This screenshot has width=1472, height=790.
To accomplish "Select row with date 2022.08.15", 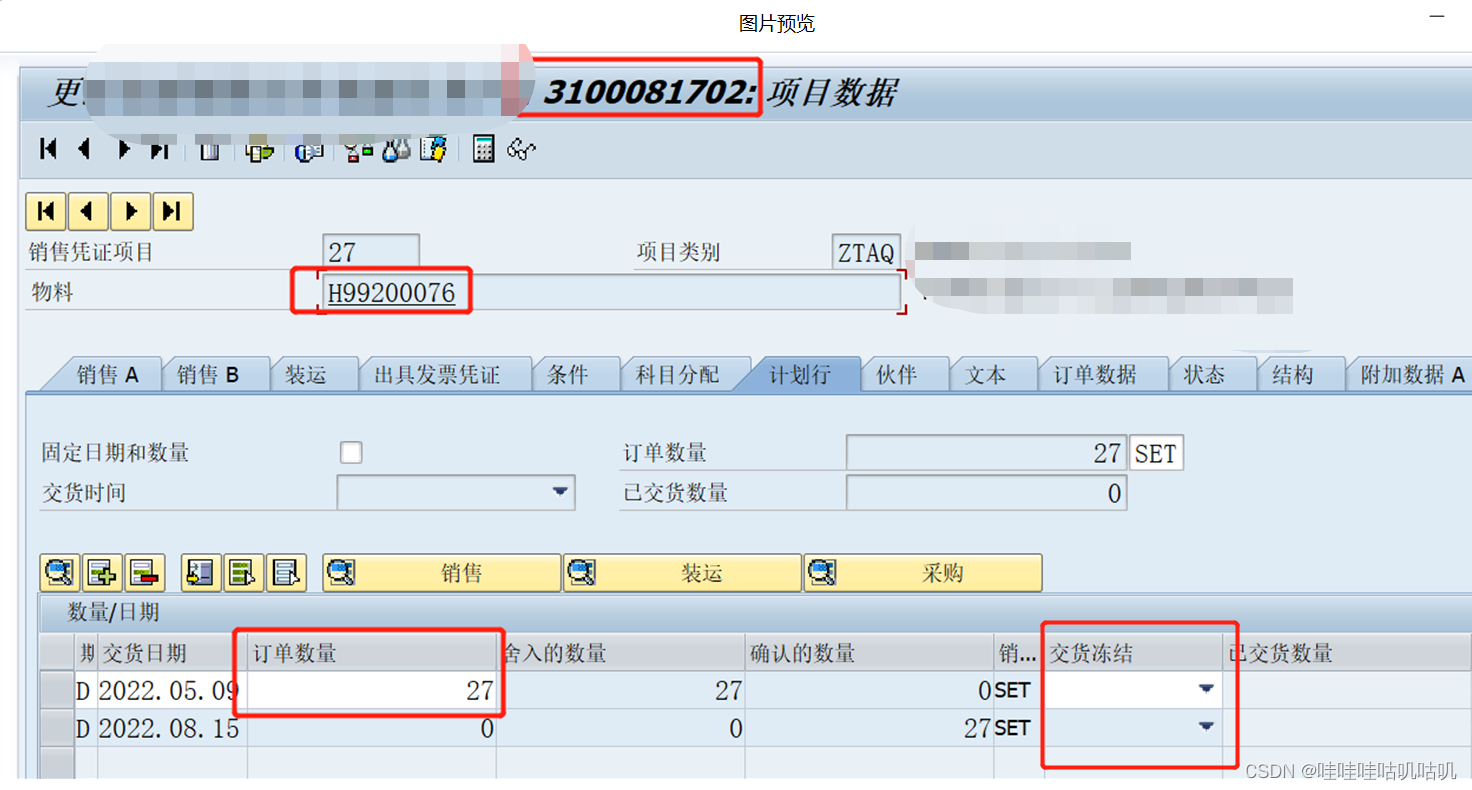I will click(x=57, y=729).
